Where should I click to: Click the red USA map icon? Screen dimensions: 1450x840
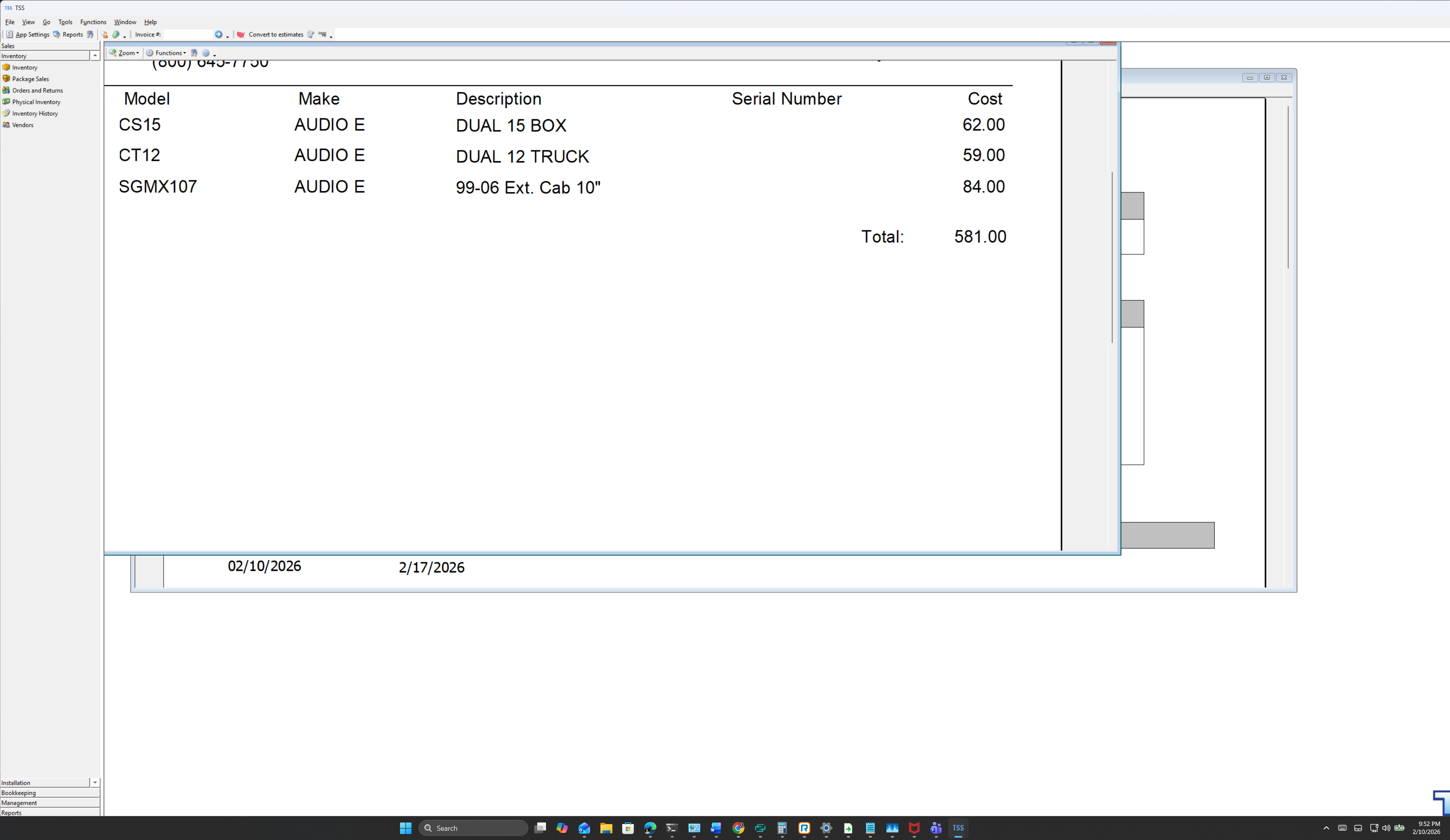pos(241,34)
